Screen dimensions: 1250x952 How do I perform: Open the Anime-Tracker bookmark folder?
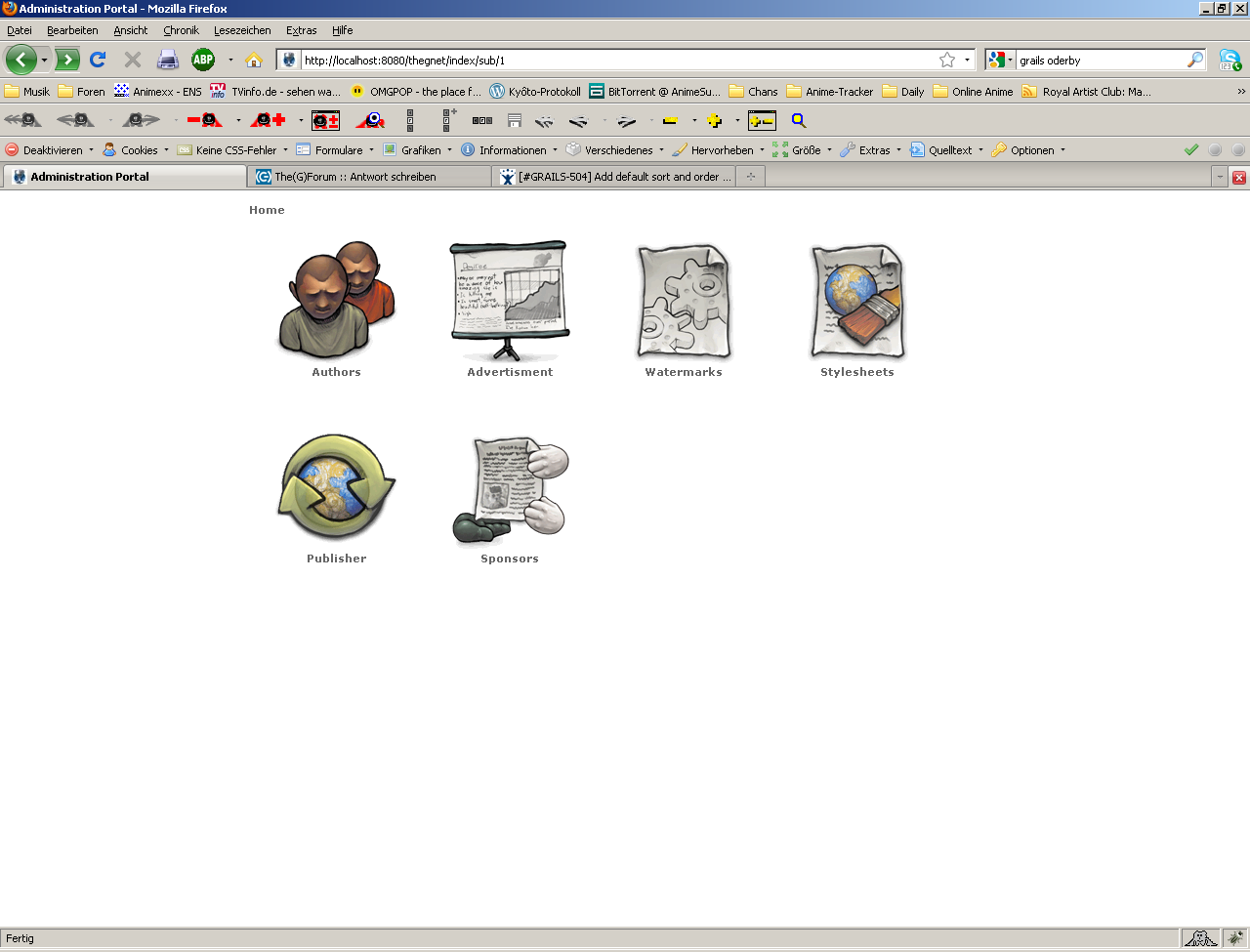tap(830, 92)
